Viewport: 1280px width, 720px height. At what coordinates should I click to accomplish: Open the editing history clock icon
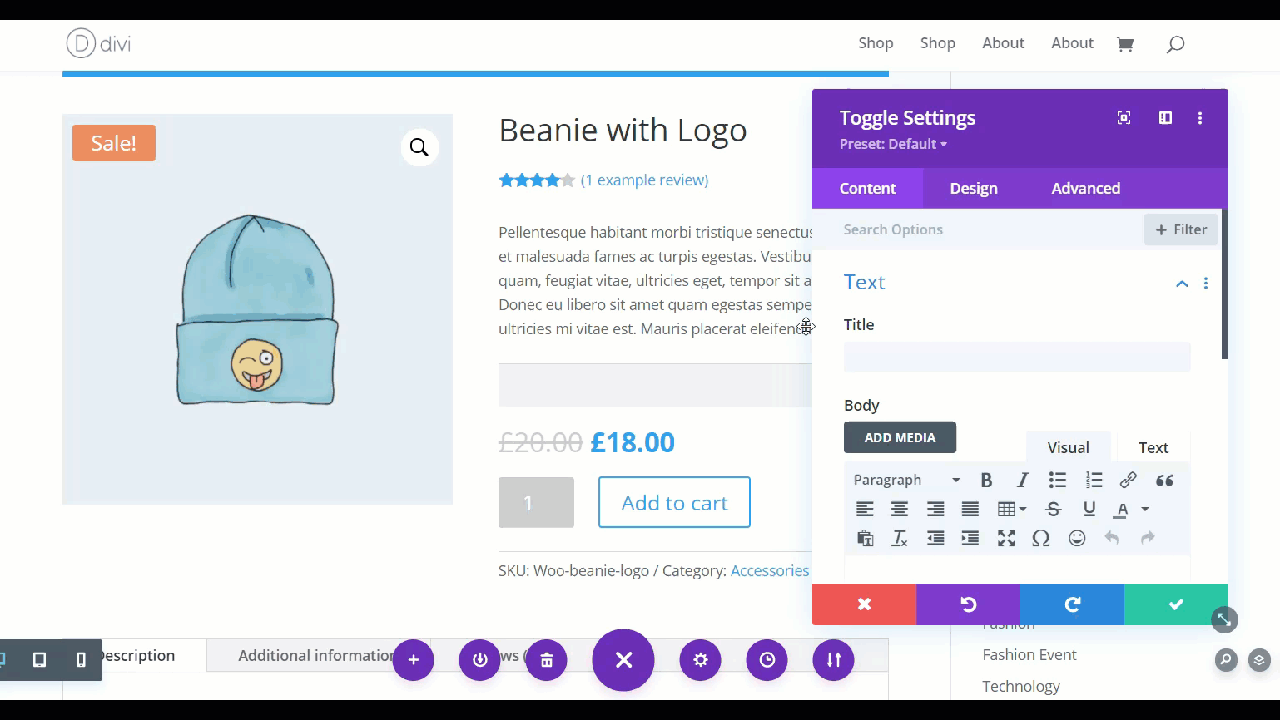[x=767, y=660]
